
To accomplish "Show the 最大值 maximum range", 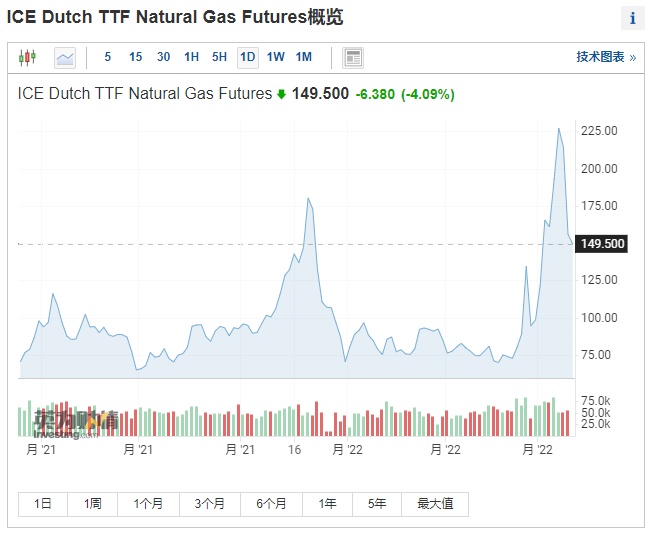I will [435, 503].
